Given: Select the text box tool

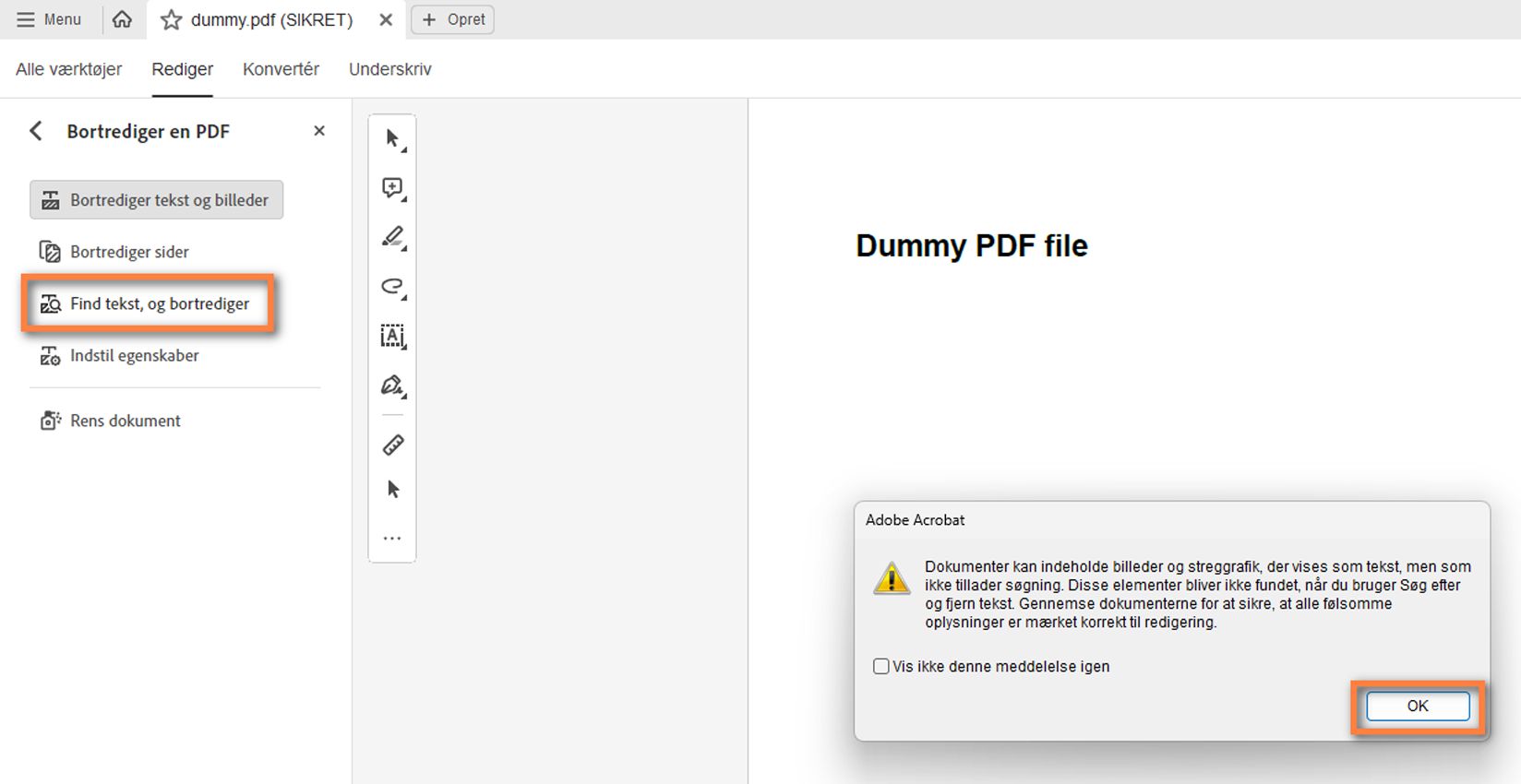Looking at the screenshot, I should (393, 336).
